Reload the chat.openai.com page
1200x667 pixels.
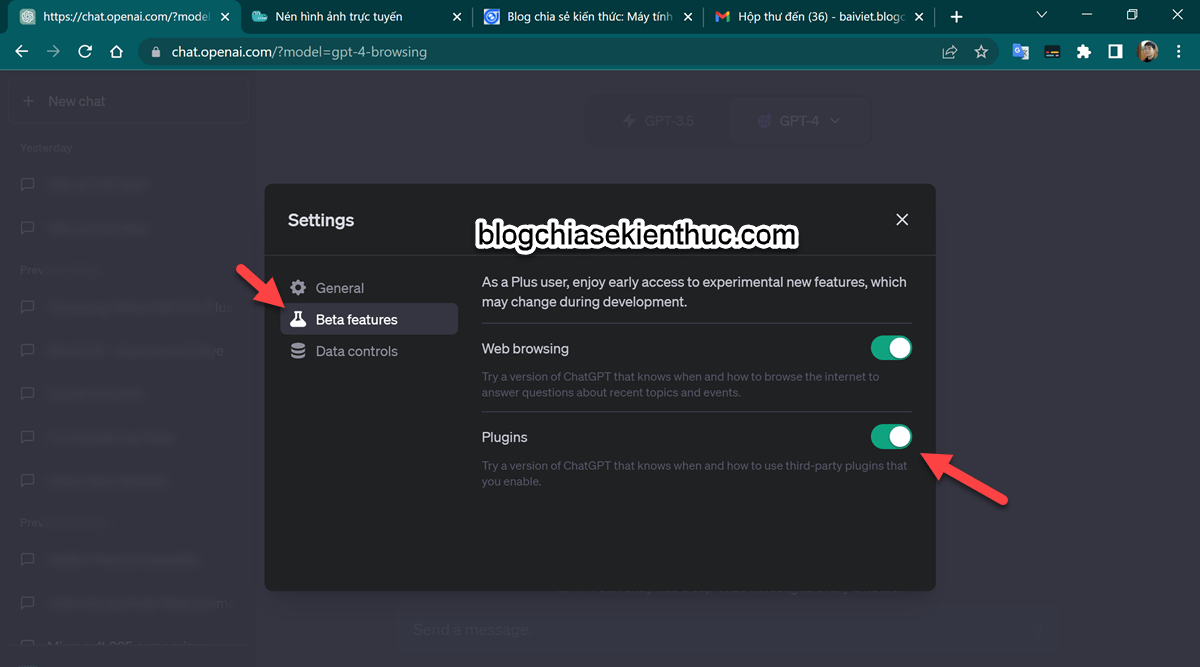tap(85, 52)
